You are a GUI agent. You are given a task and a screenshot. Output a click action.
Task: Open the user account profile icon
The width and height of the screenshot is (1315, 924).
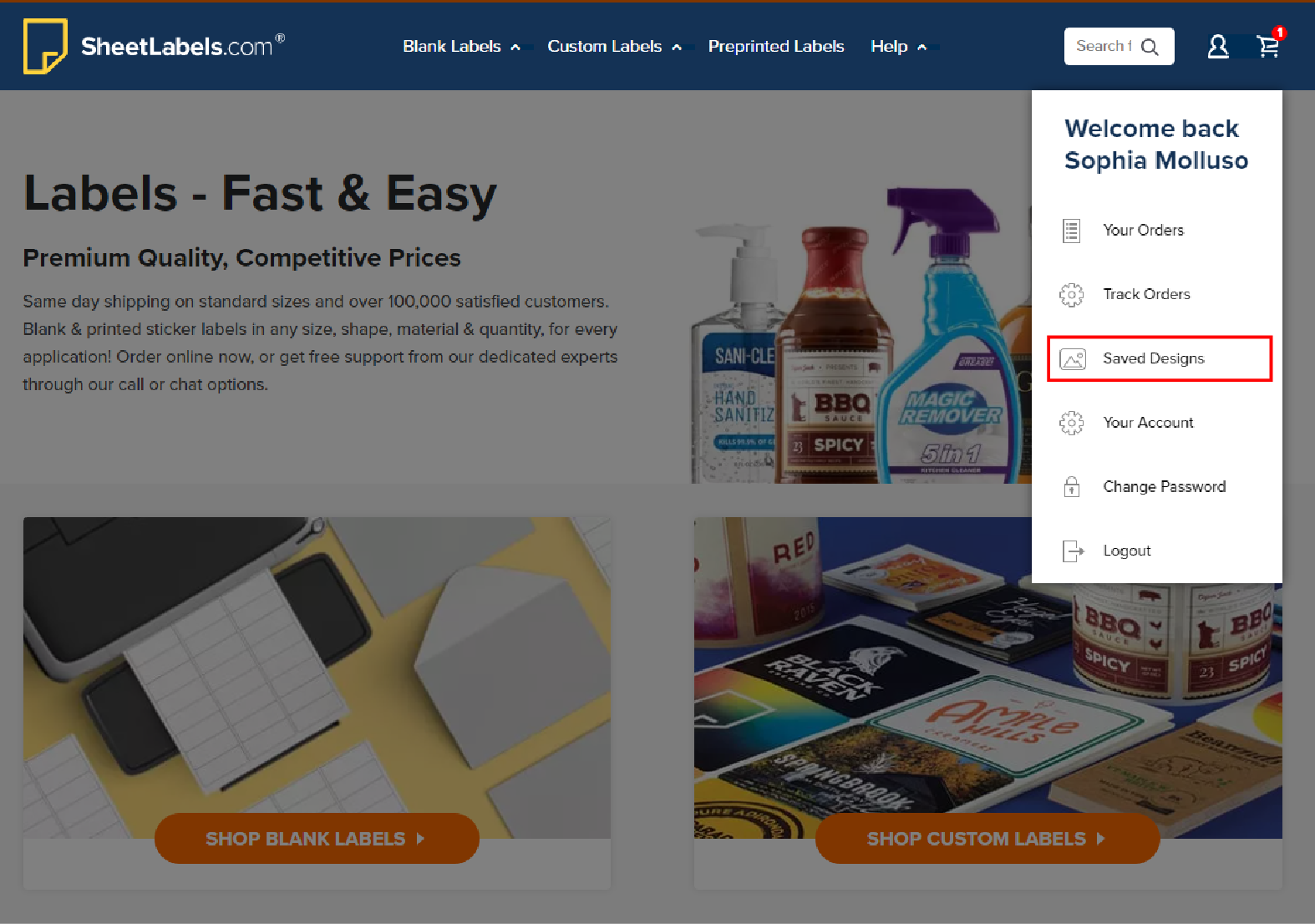pos(1218,47)
